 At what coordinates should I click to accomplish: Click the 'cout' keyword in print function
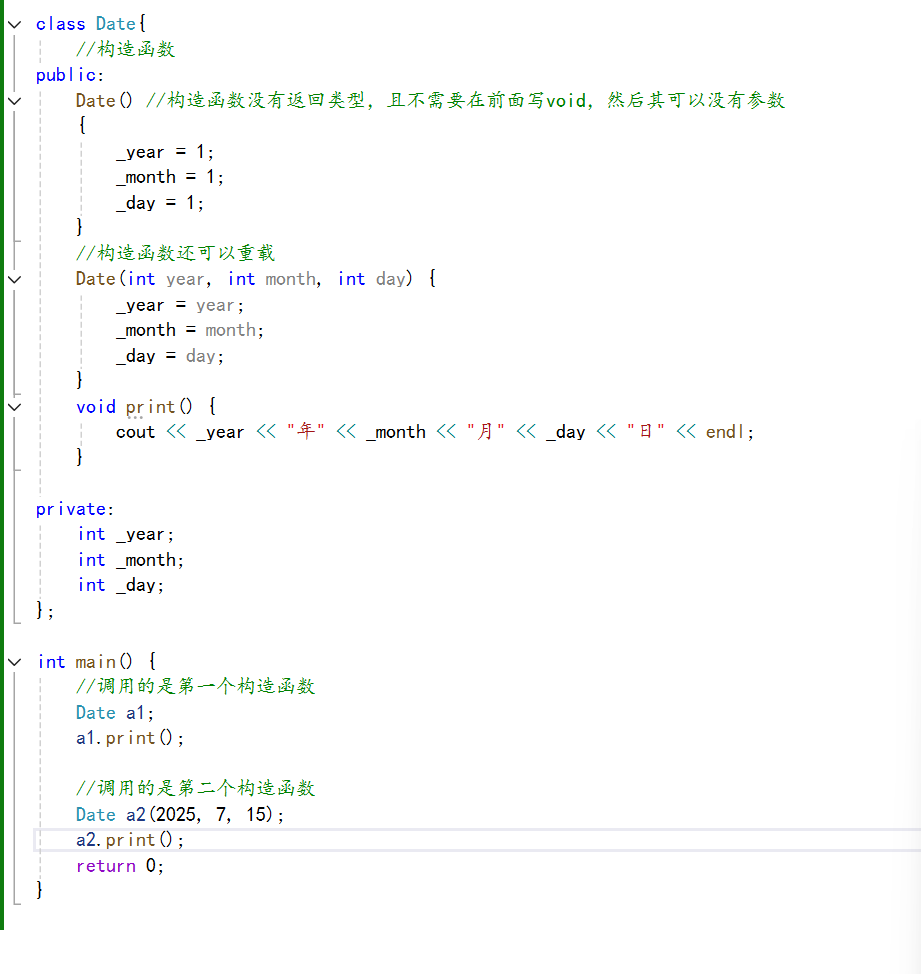click(135, 432)
